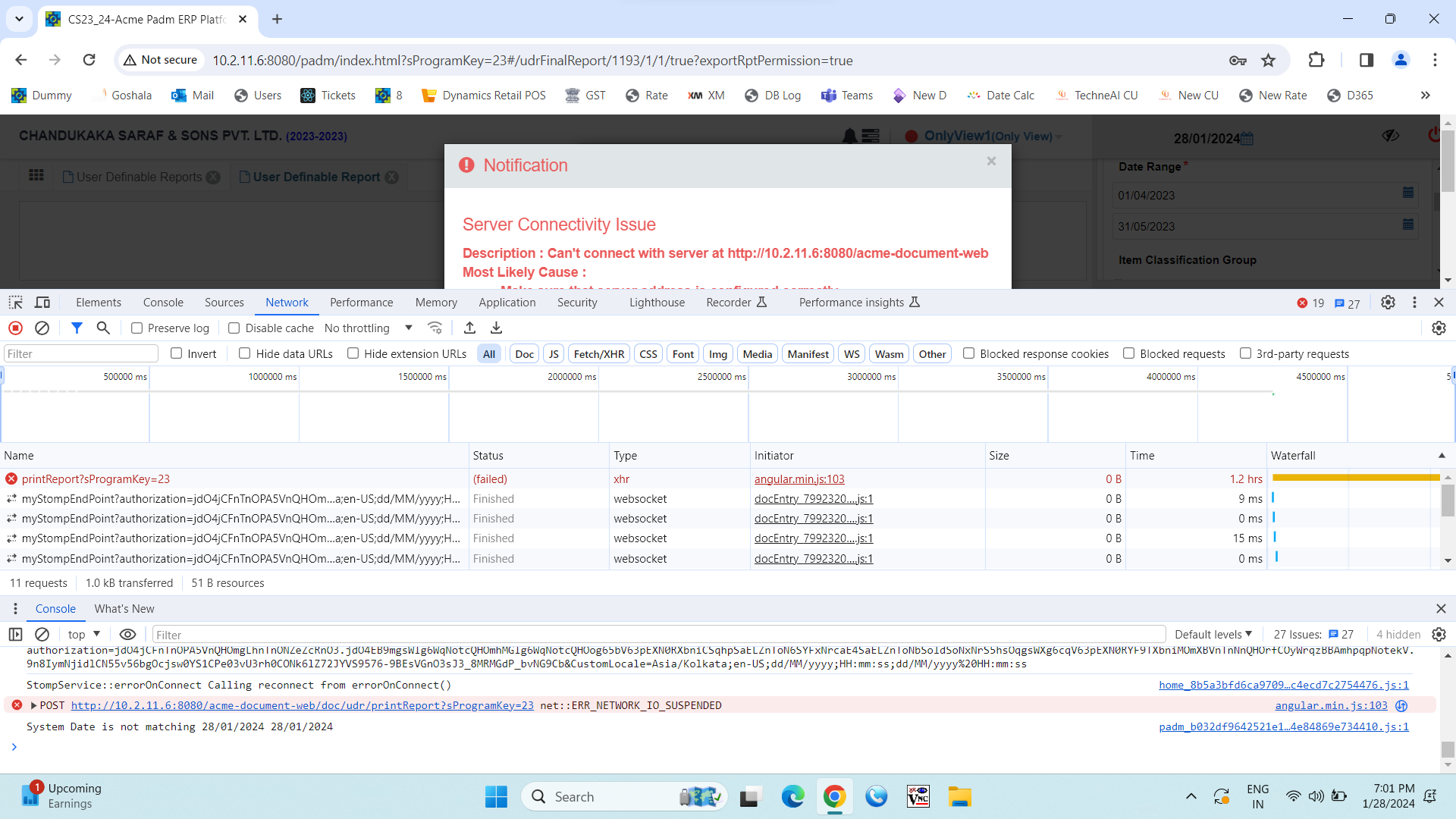Open the network search magnifier

tap(103, 328)
